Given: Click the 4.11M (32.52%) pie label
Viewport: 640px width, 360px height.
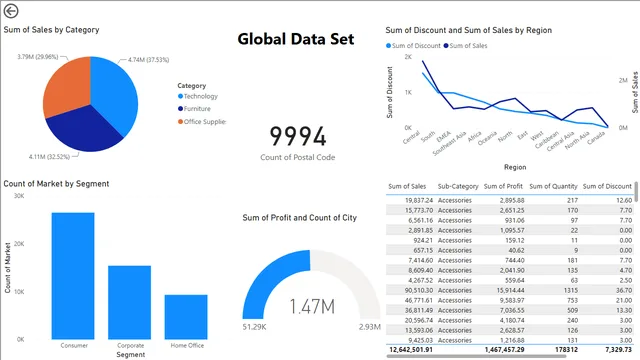Looking at the screenshot, I should [49, 157].
